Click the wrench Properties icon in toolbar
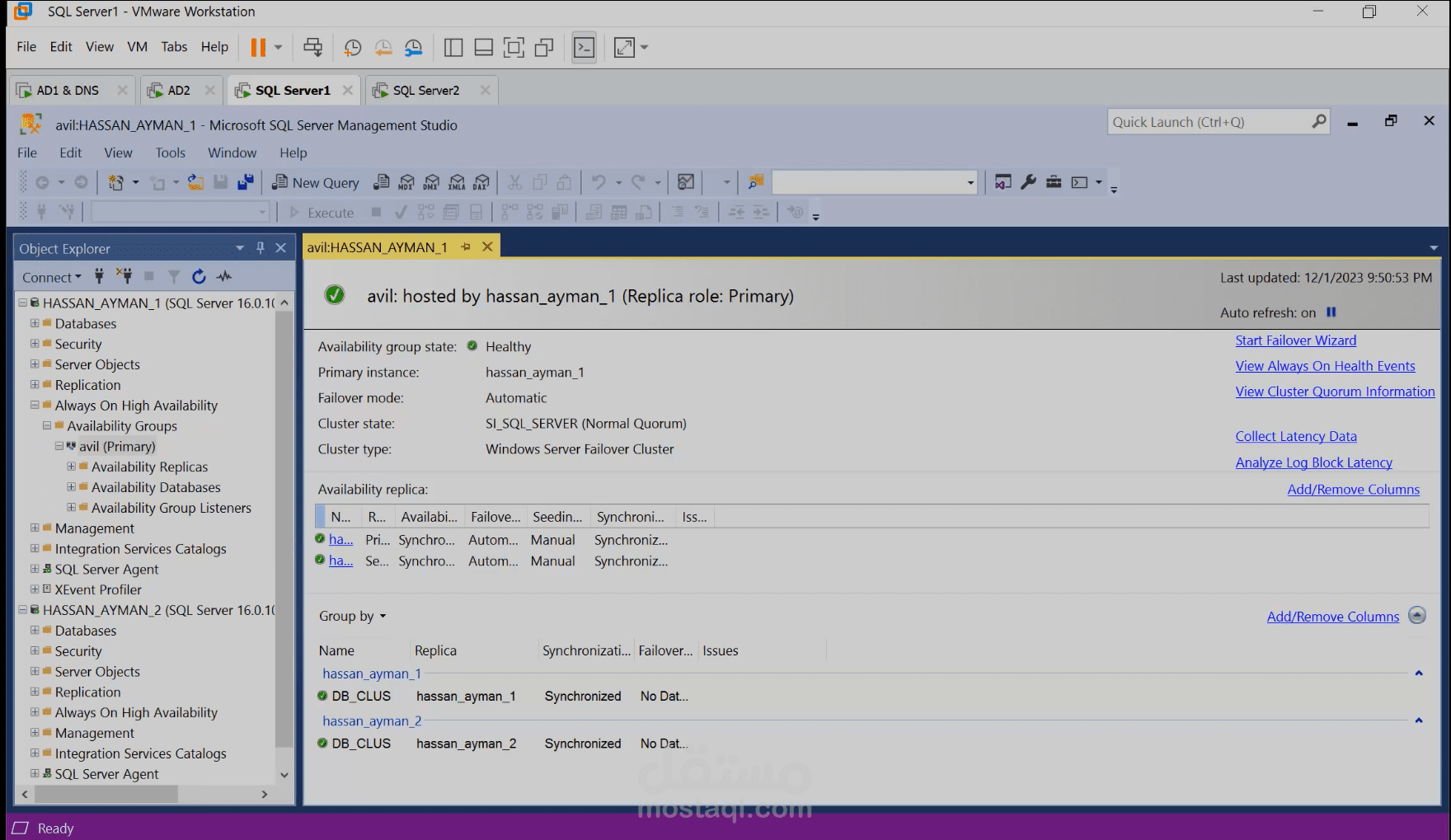 (1028, 182)
